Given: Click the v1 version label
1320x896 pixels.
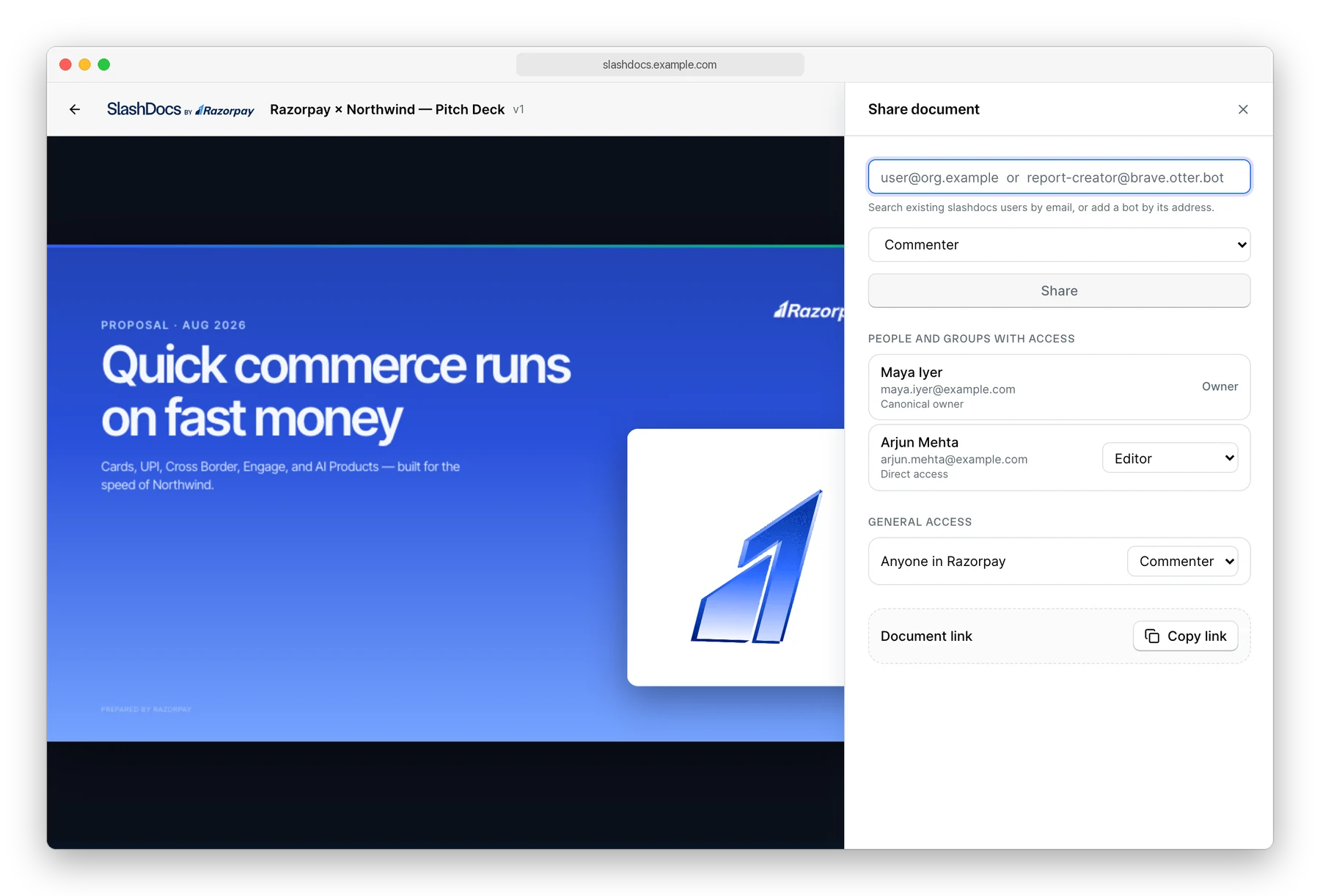Looking at the screenshot, I should [518, 109].
